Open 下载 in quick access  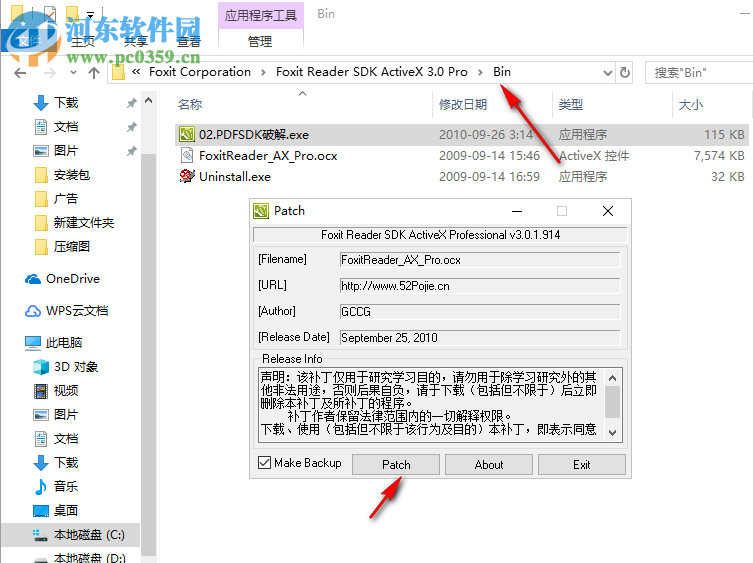pyautogui.click(x=66, y=103)
